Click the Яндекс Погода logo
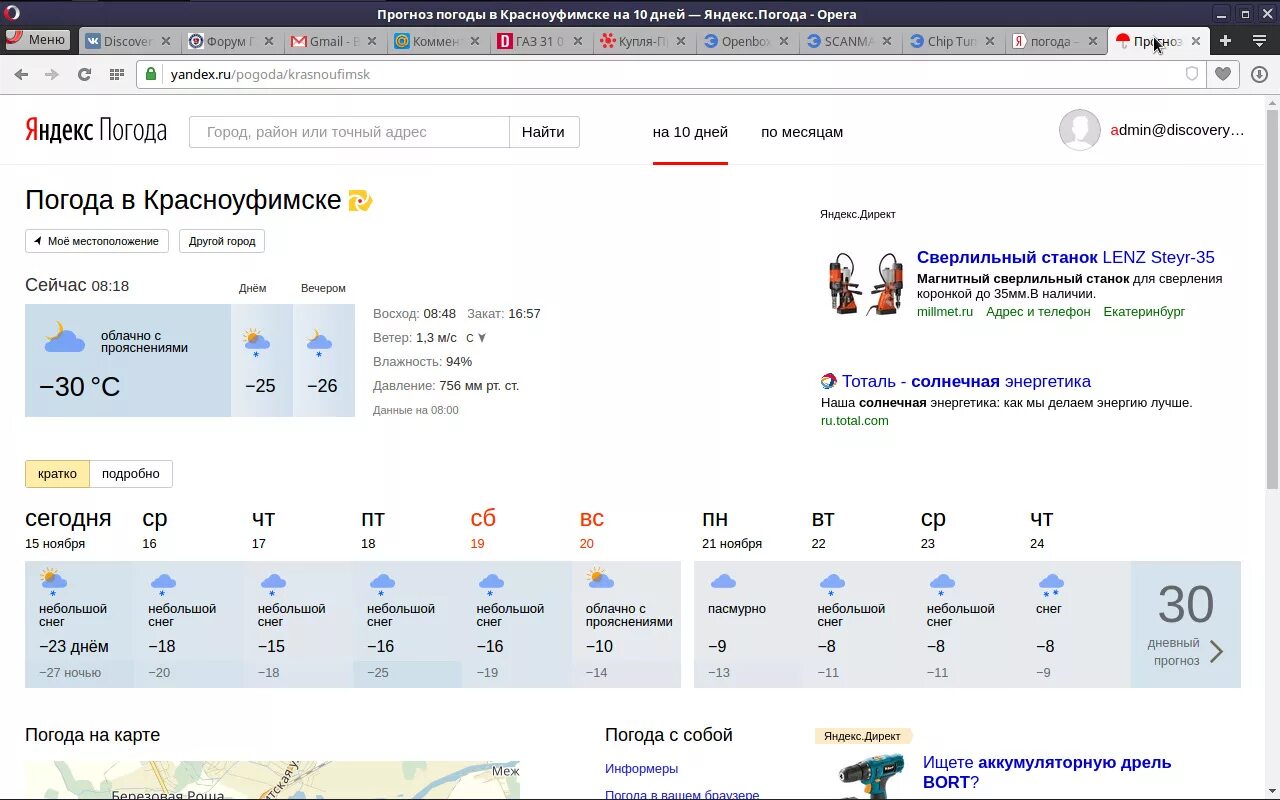 pos(96,131)
